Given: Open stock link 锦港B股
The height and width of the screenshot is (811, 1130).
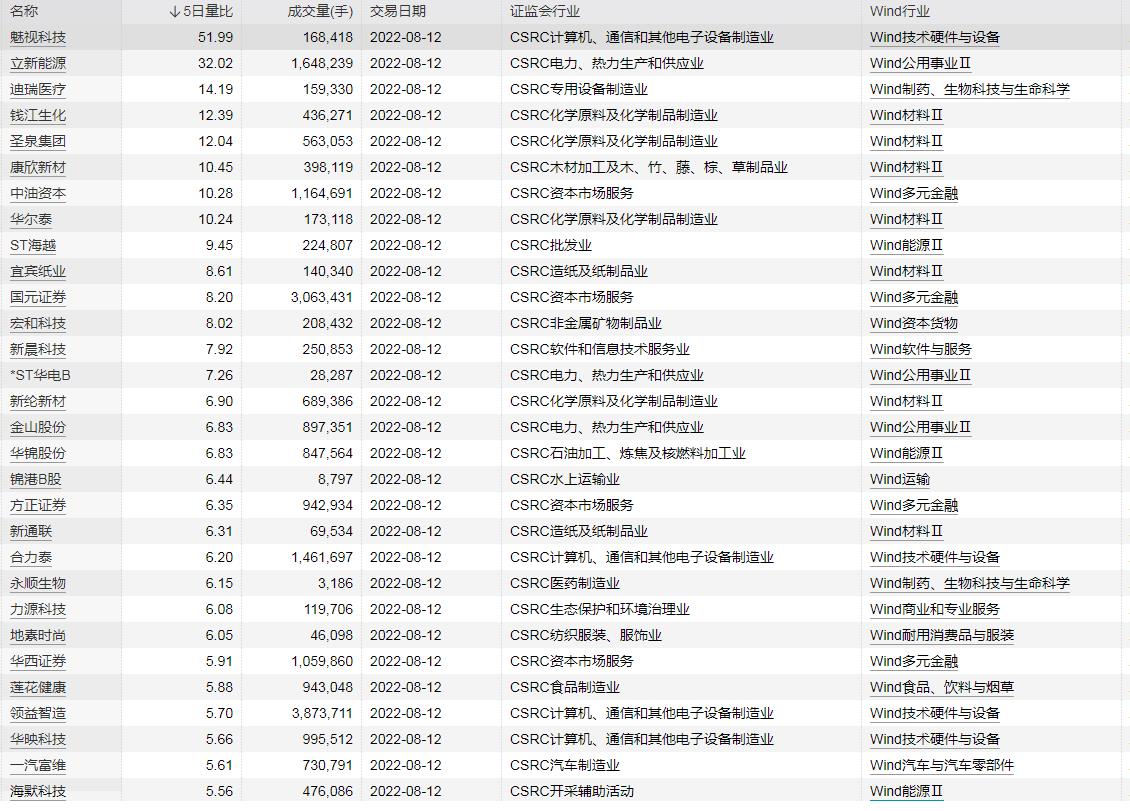Looking at the screenshot, I should pyautogui.click(x=36, y=479).
